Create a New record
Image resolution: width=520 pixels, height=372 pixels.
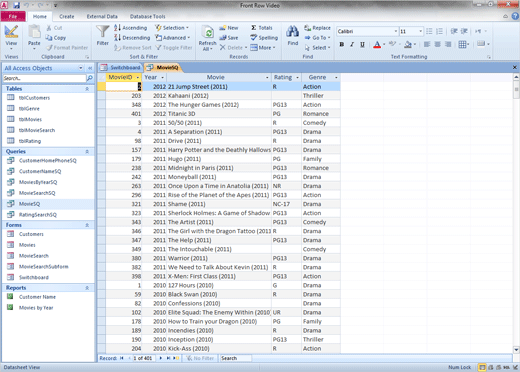[x=229, y=28]
